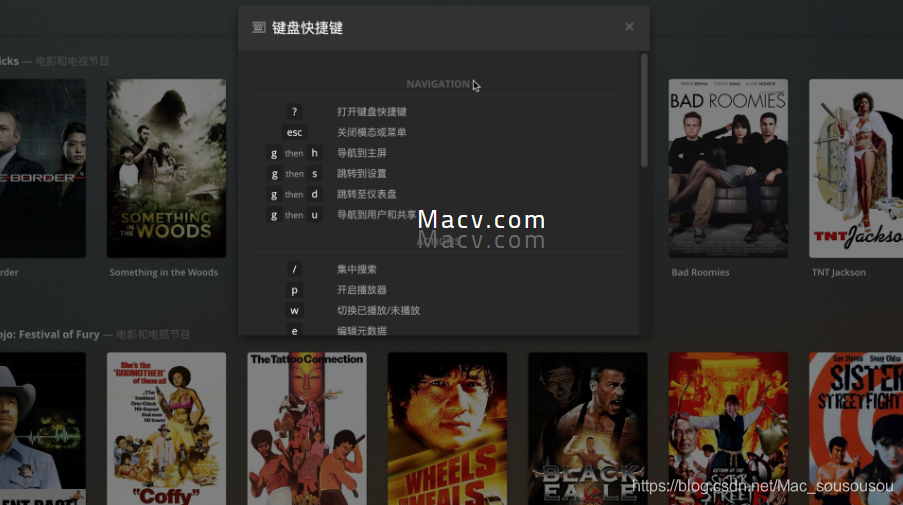The height and width of the screenshot is (505, 903).
Task: Click the '/' search key badge
Action: click(294, 269)
